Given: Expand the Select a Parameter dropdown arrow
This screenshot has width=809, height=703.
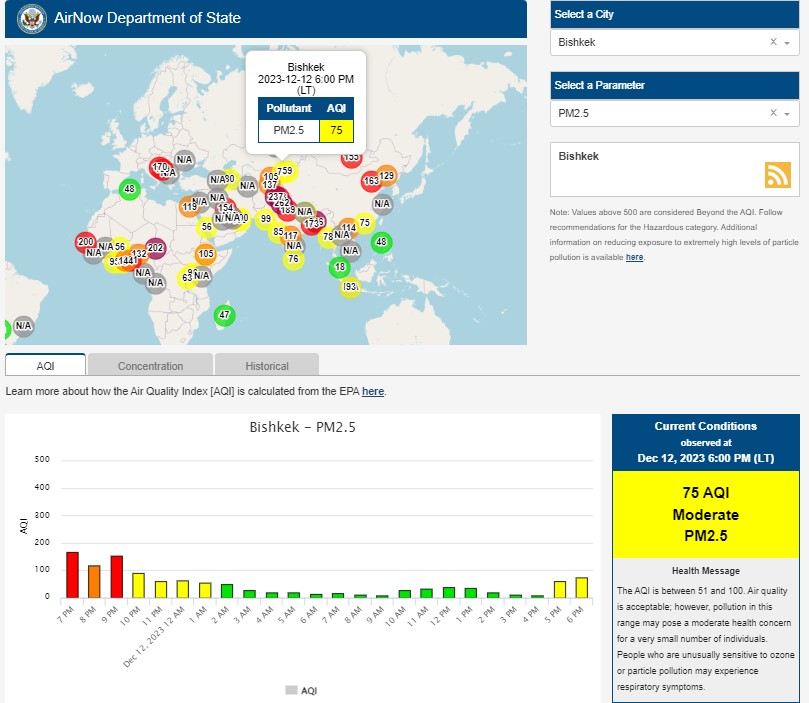Looking at the screenshot, I should (x=787, y=113).
